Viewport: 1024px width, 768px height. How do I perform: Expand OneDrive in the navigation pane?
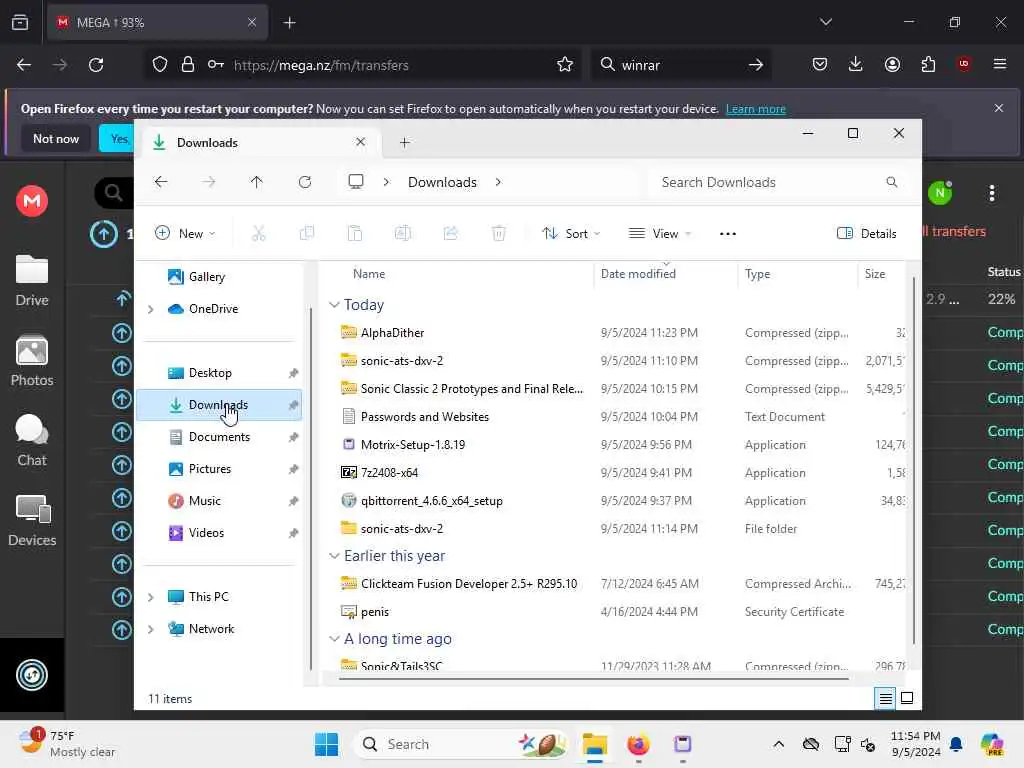pyautogui.click(x=151, y=309)
